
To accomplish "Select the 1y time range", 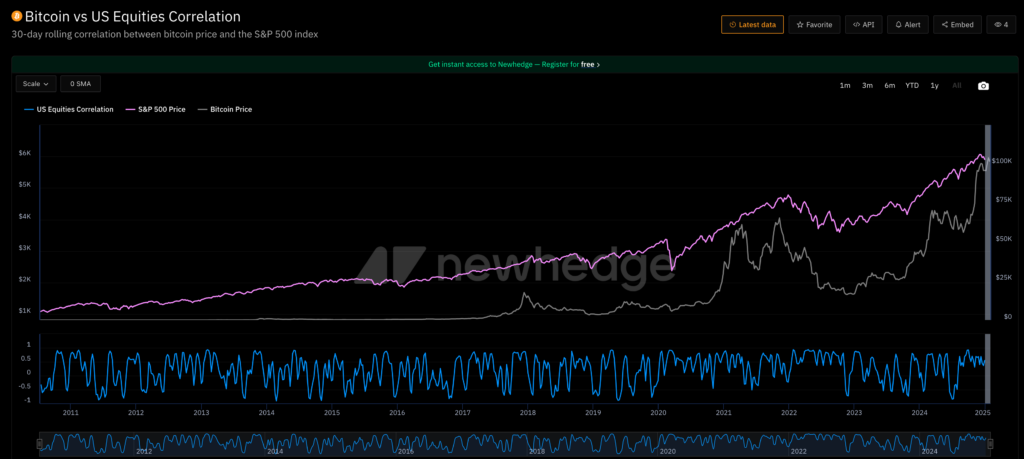I will point(935,86).
